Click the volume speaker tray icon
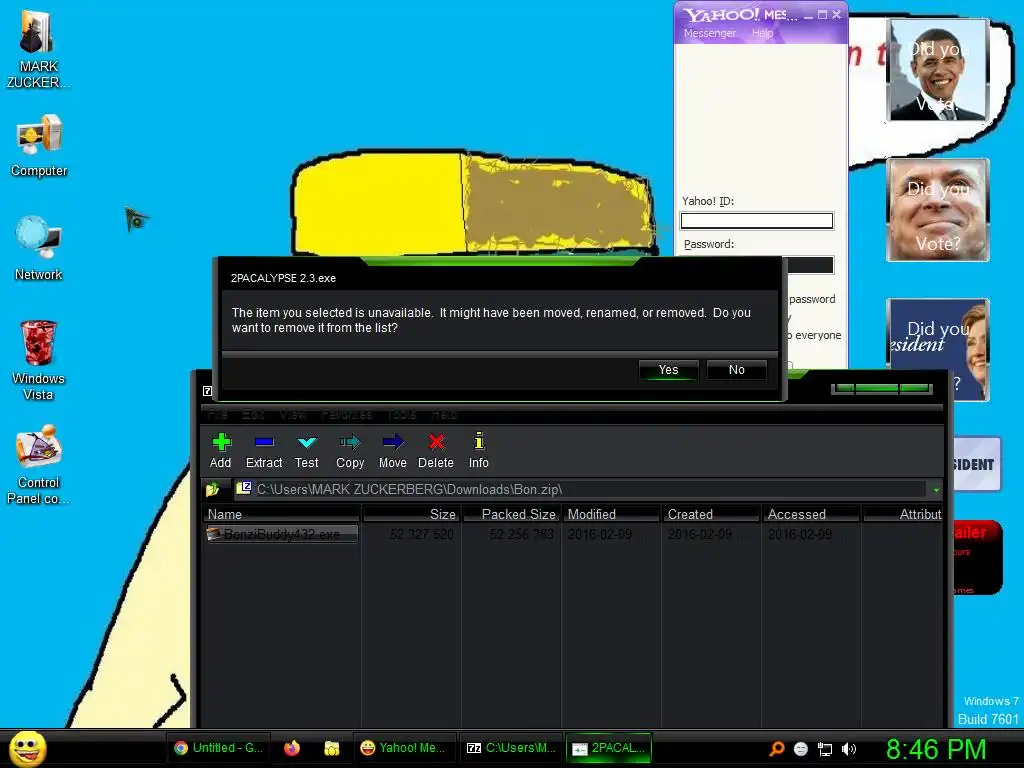 click(x=849, y=748)
